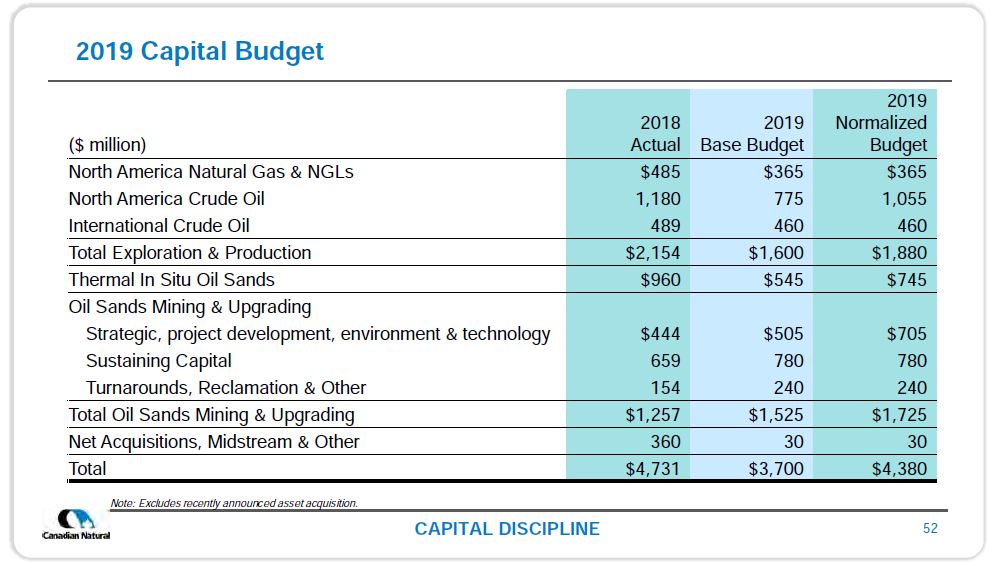Click the 'Total Exploration & Production' row label
This screenshot has height=562, width=990.
tap(189, 253)
